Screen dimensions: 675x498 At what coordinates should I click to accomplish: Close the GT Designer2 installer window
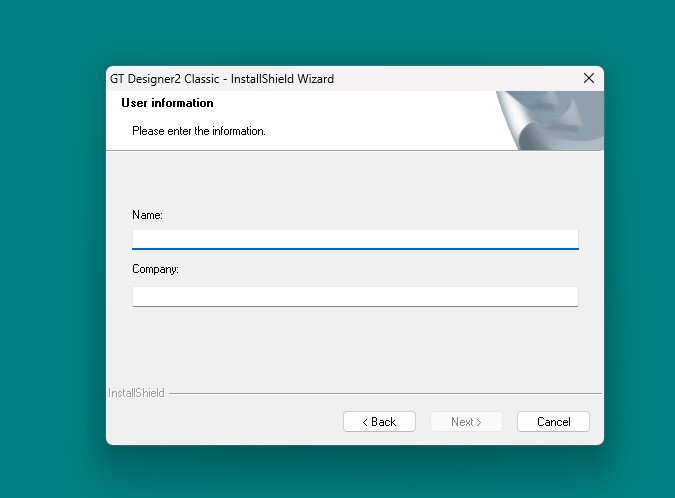(x=589, y=78)
